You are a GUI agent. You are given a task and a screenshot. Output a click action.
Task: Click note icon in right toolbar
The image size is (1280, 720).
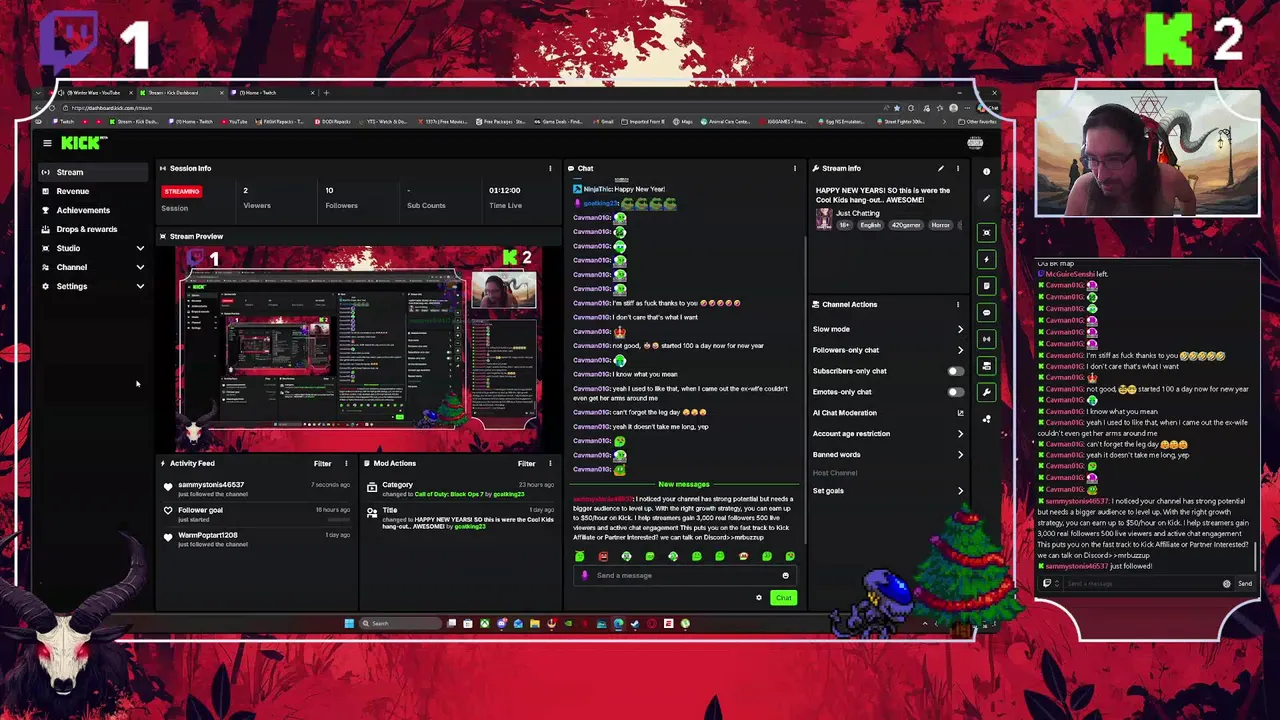[x=986, y=286]
